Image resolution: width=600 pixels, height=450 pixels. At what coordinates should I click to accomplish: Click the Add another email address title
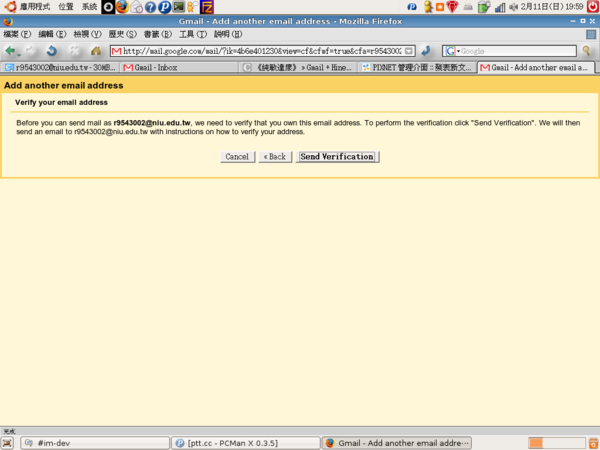pos(64,85)
